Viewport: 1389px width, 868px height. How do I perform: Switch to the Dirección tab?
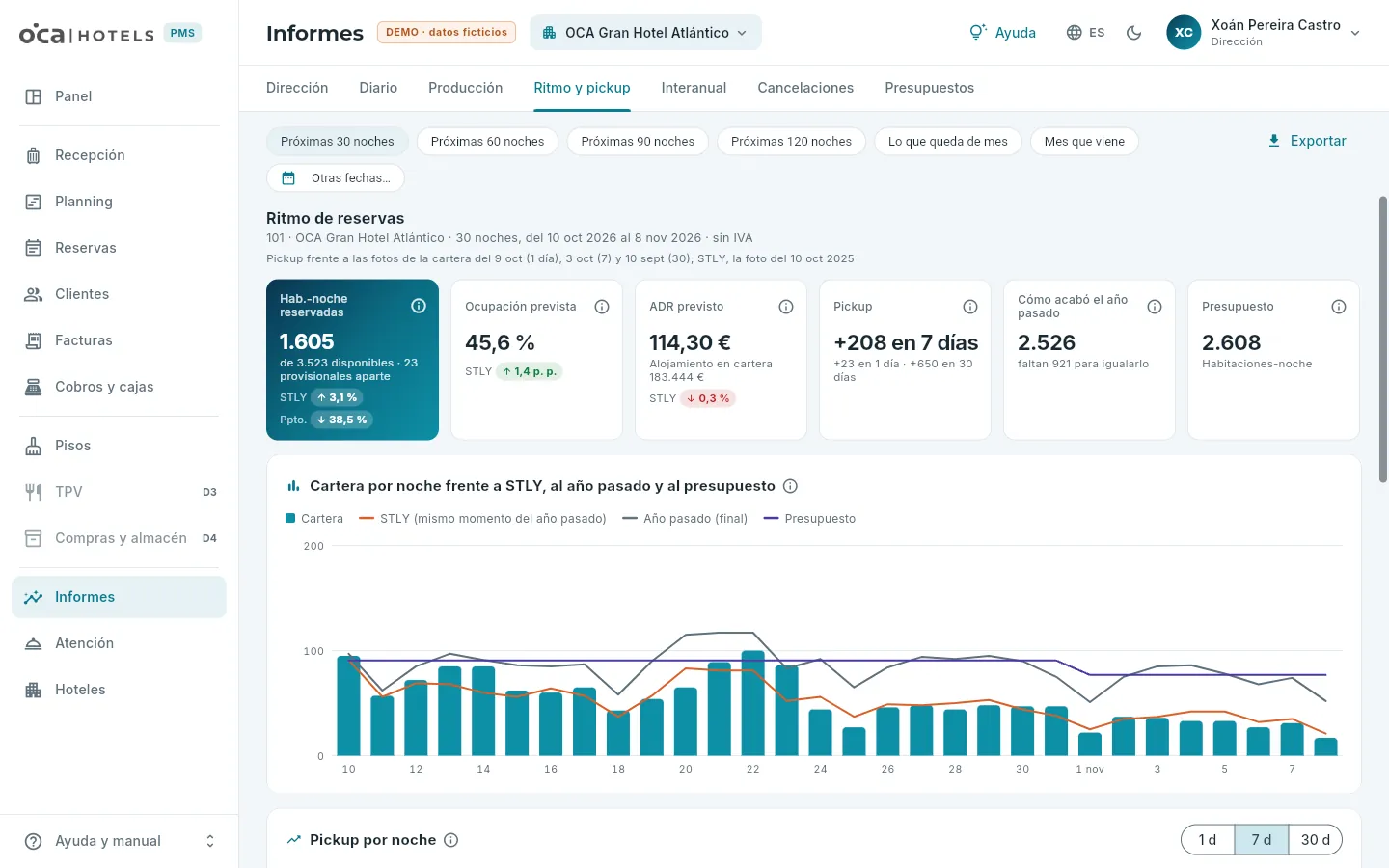[297, 88]
